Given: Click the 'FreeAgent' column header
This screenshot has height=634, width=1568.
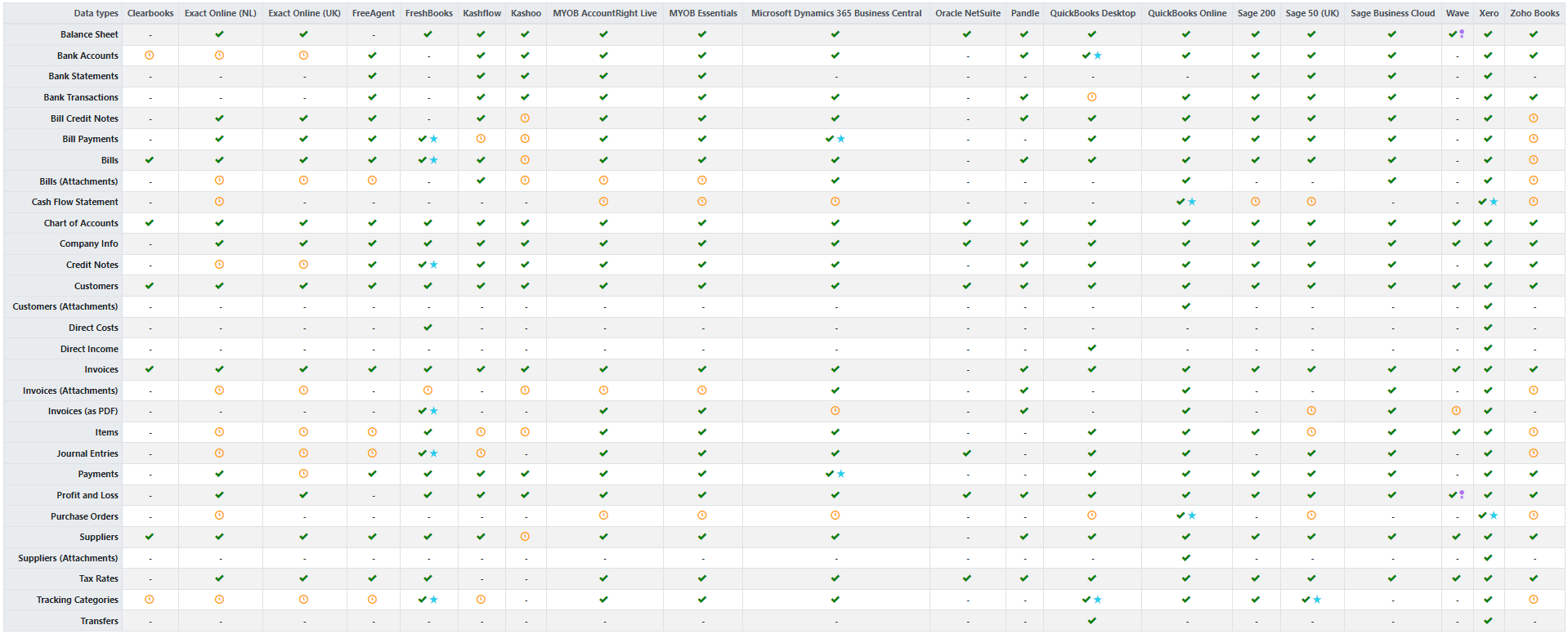Looking at the screenshot, I should tap(373, 13).
